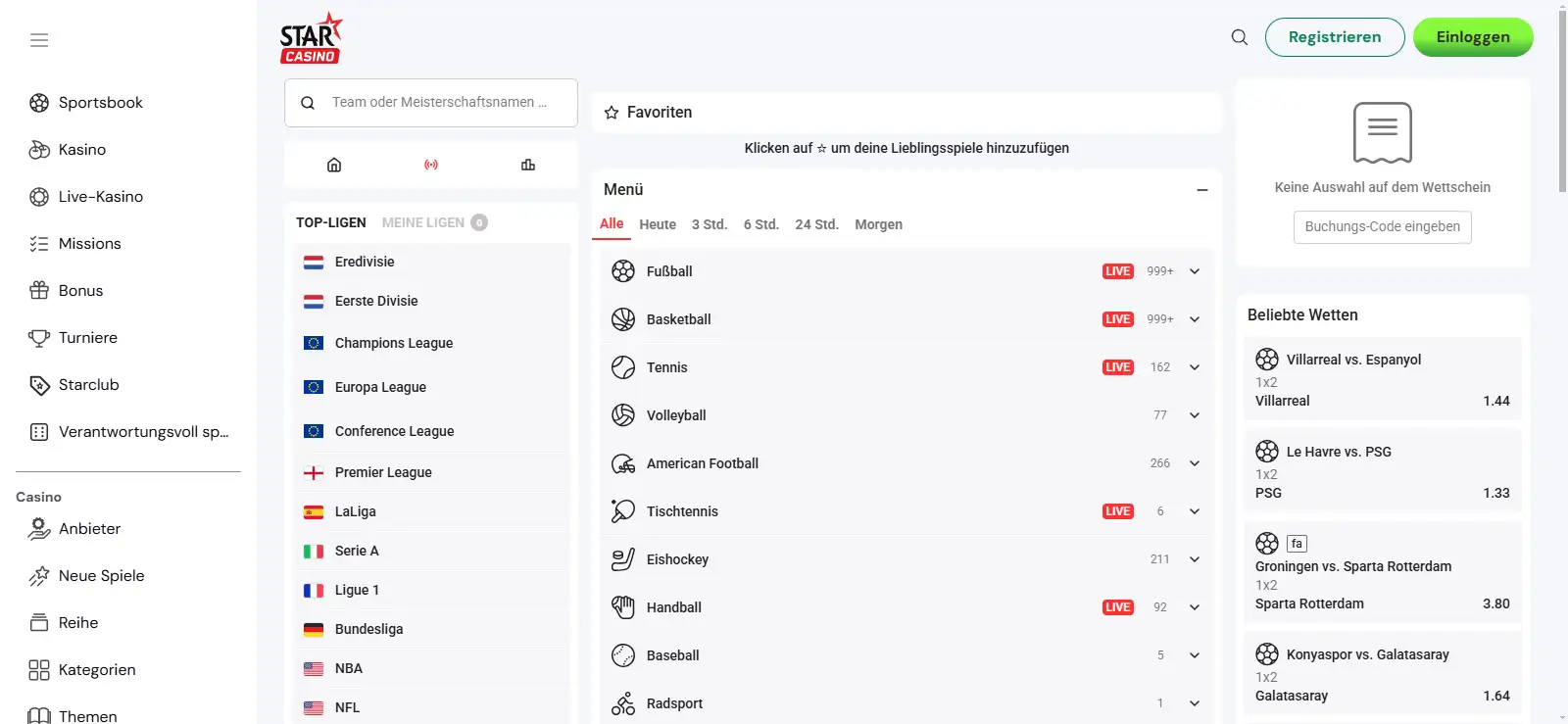Click the Registrieren button
The image size is (1568, 724).
point(1335,37)
